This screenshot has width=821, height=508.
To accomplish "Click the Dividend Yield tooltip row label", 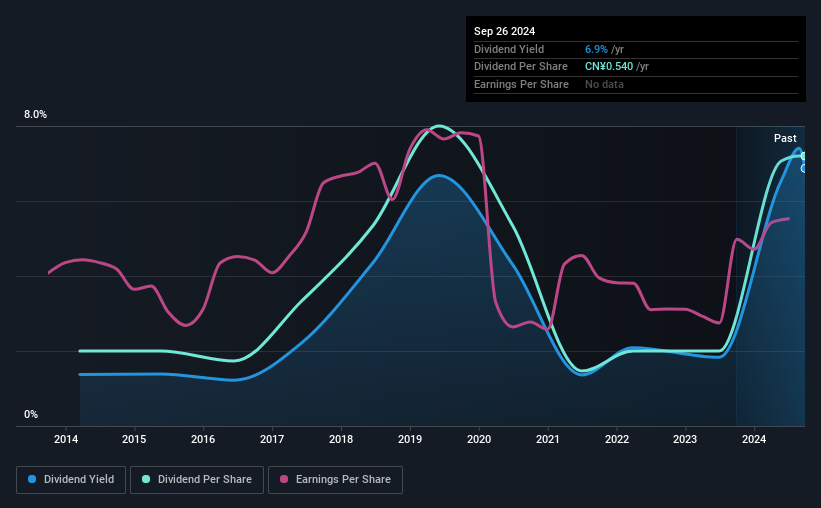I will (509, 49).
